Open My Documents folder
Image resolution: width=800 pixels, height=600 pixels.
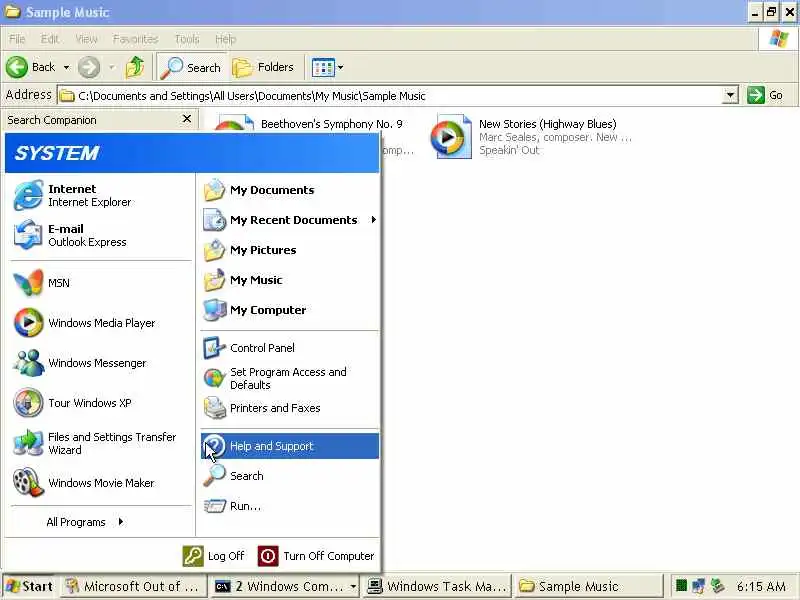click(289, 190)
